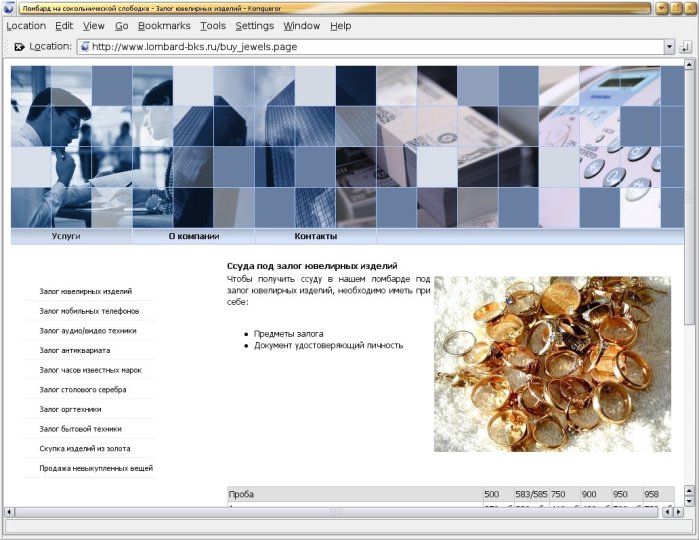This screenshot has height=540, width=699.
Task: Click the site favicon in the address field
Action: [85, 46]
